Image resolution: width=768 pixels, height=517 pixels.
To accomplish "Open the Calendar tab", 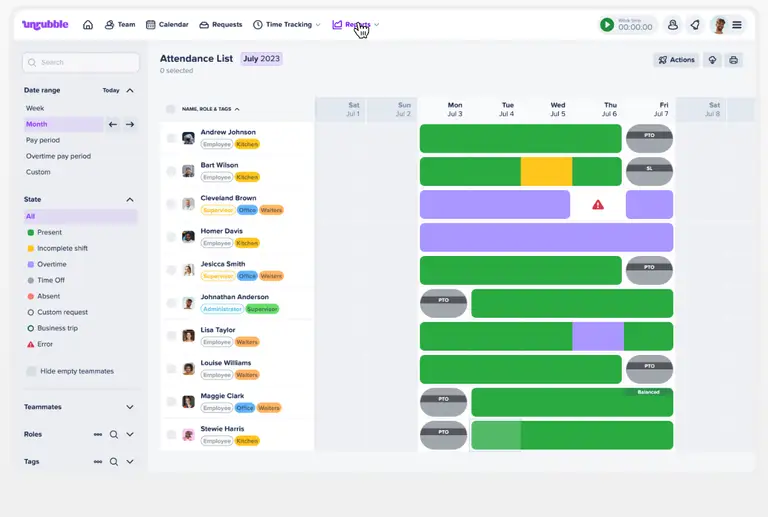I will tap(166, 25).
